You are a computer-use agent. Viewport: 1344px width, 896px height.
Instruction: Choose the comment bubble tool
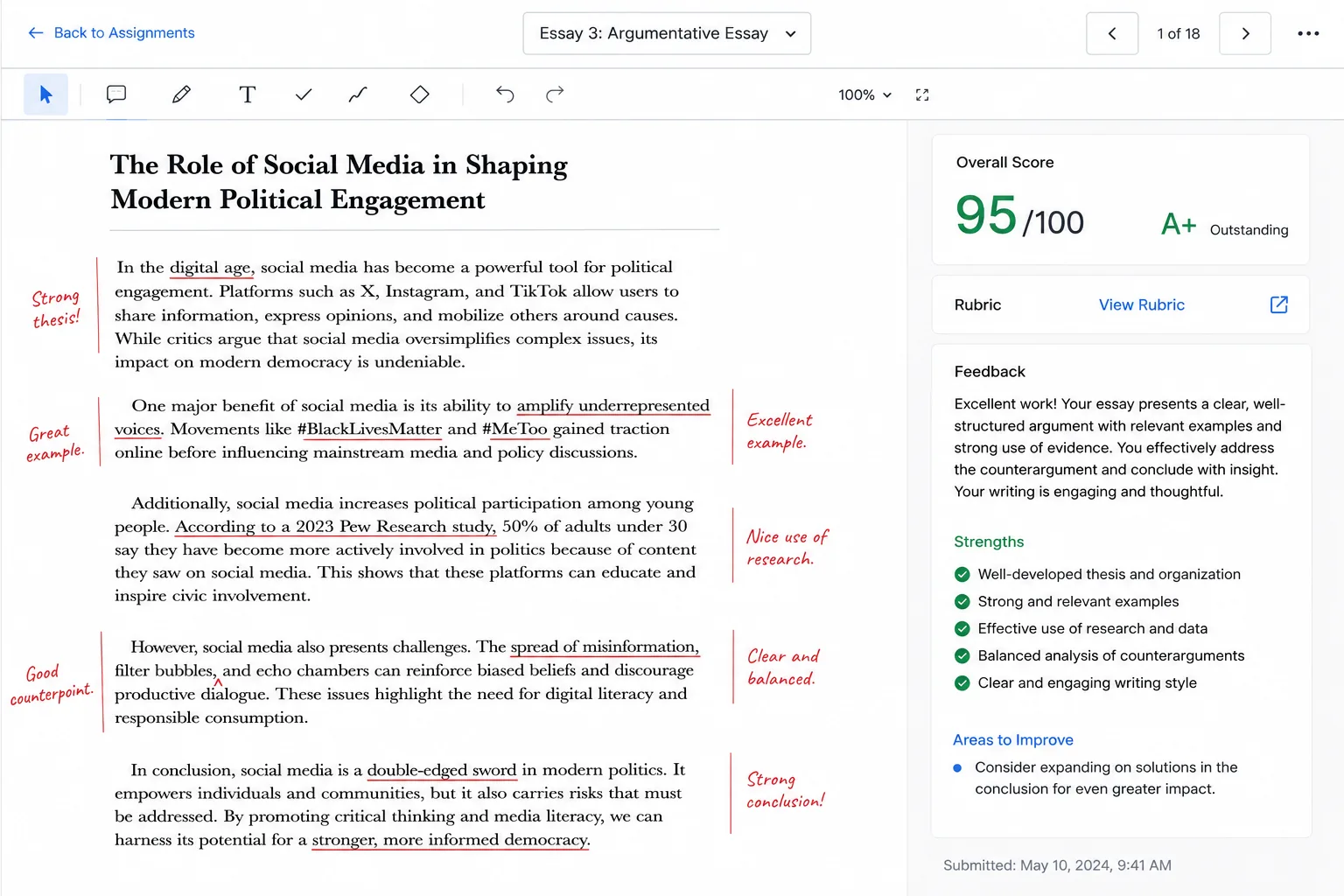click(x=116, y=94)
